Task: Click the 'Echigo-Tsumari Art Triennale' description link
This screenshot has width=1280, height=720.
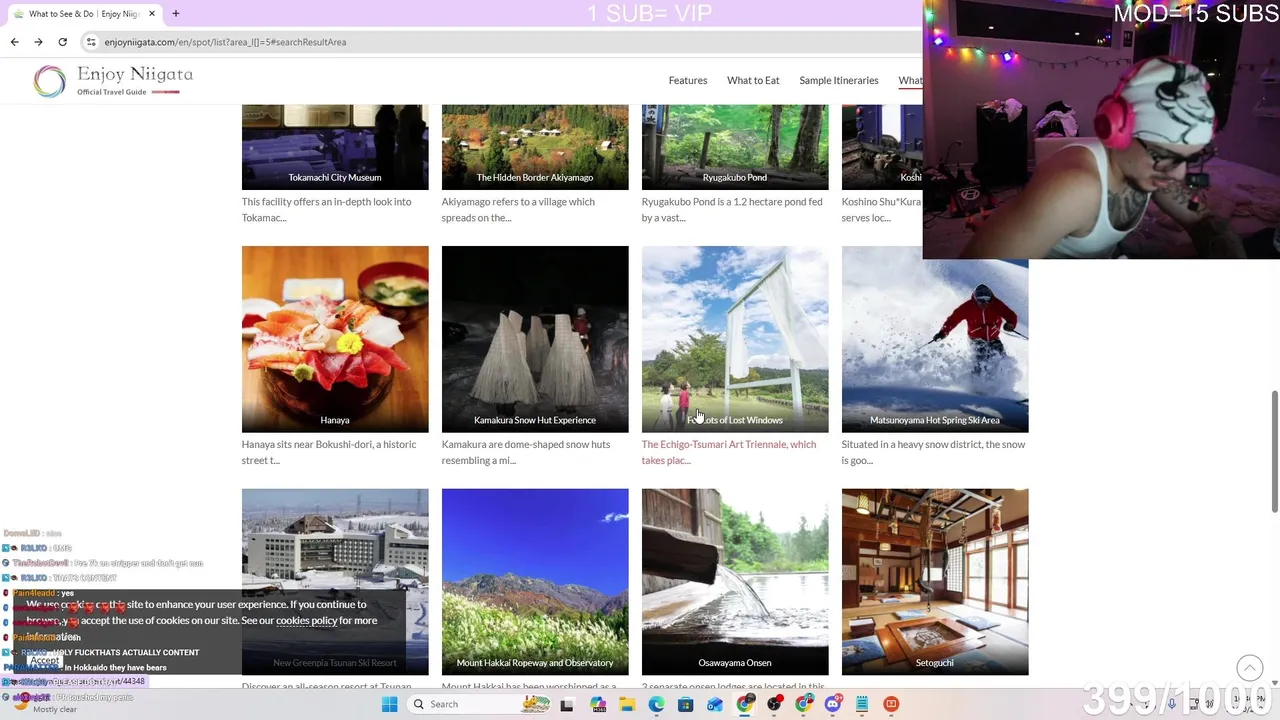Action: click(729, 452)
